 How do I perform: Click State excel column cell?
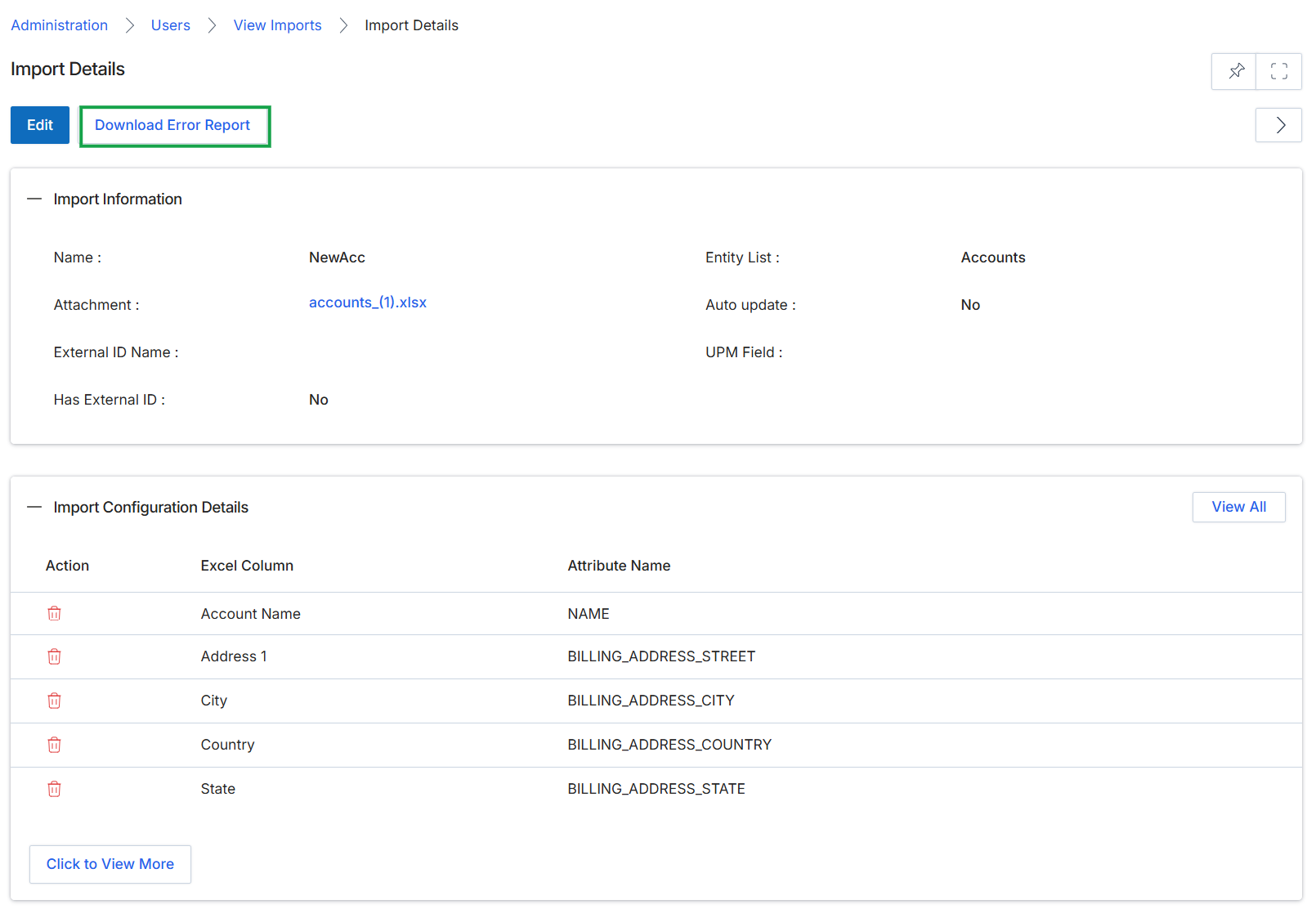pos(218,789)
